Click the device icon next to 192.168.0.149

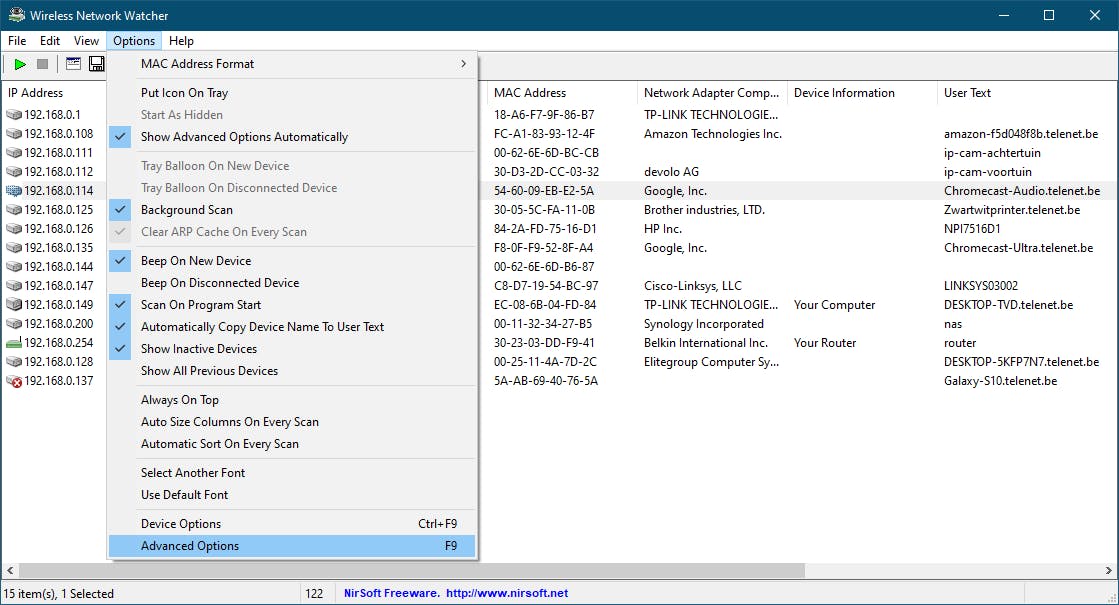(x=14, y=305)
